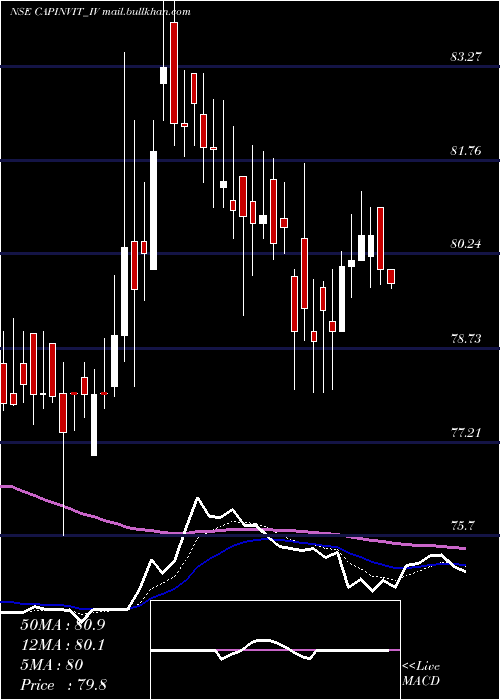Click inside the MACD indicator panel

click(x=275, y=650)
